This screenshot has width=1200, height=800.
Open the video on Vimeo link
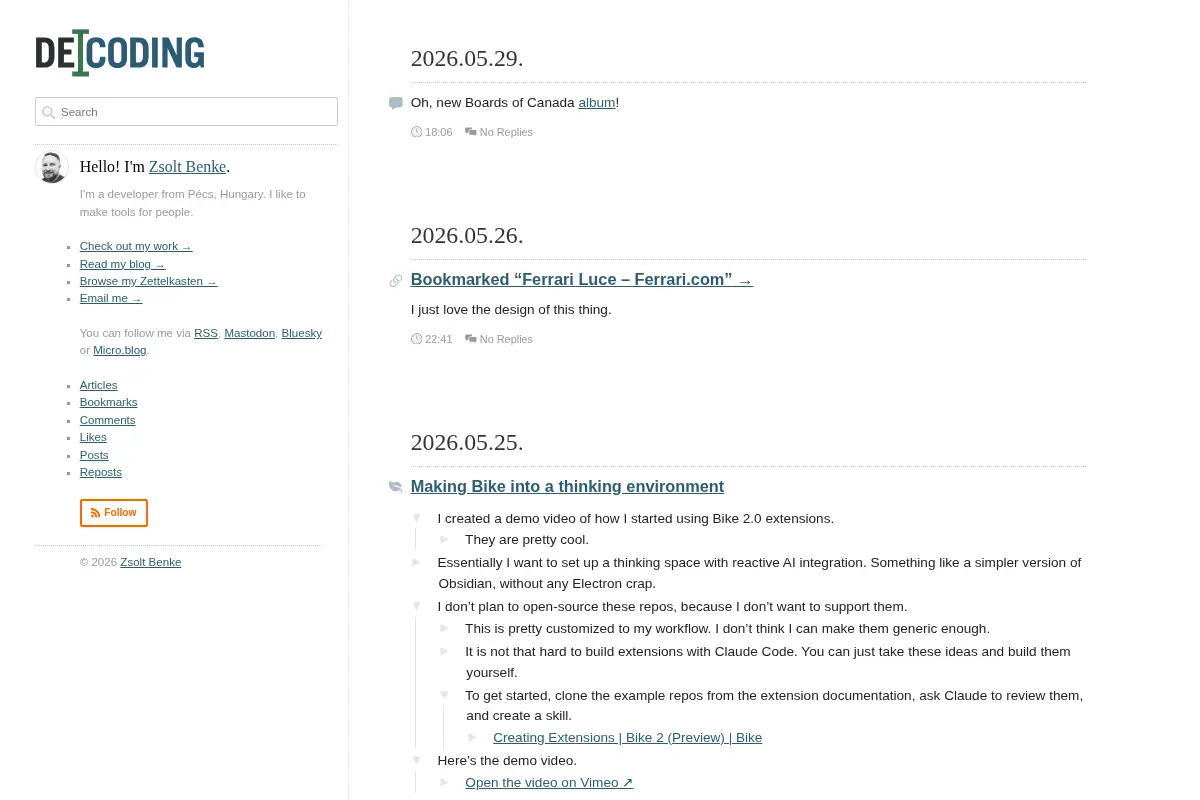coord(549,782)
